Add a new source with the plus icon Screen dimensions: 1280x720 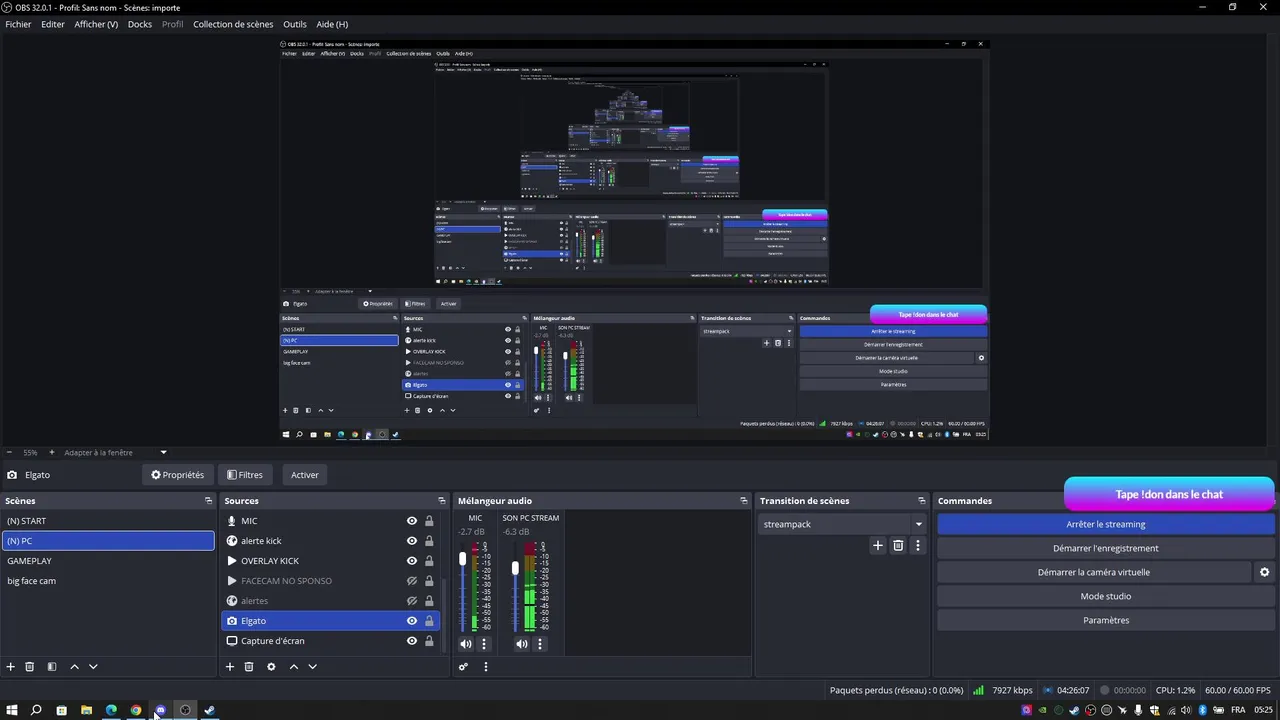tap(230, 667)
